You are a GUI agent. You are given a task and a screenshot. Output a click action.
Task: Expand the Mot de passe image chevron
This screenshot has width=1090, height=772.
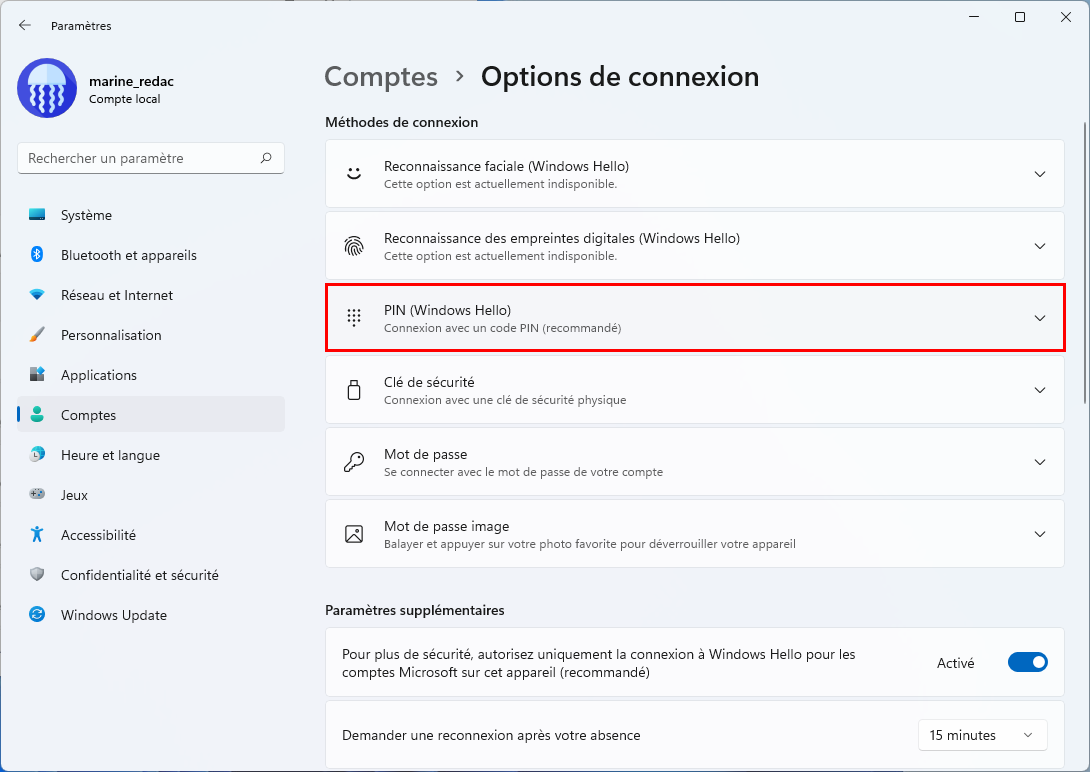(x=1039, y=534)
